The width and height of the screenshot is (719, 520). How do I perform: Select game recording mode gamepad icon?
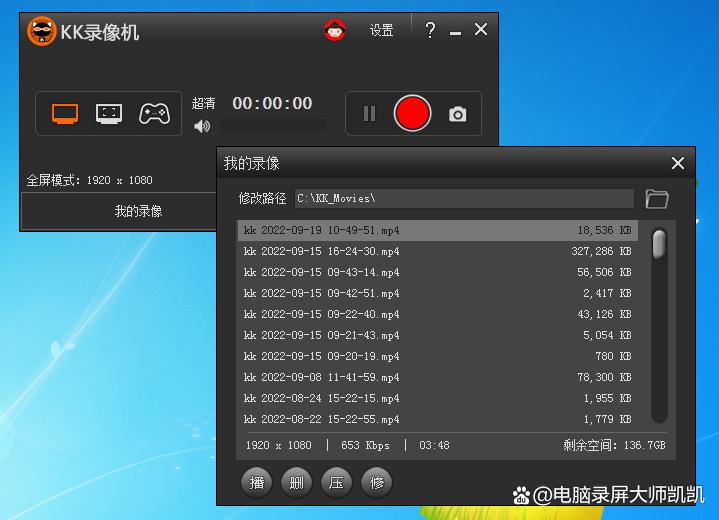(x=155, y=114)
